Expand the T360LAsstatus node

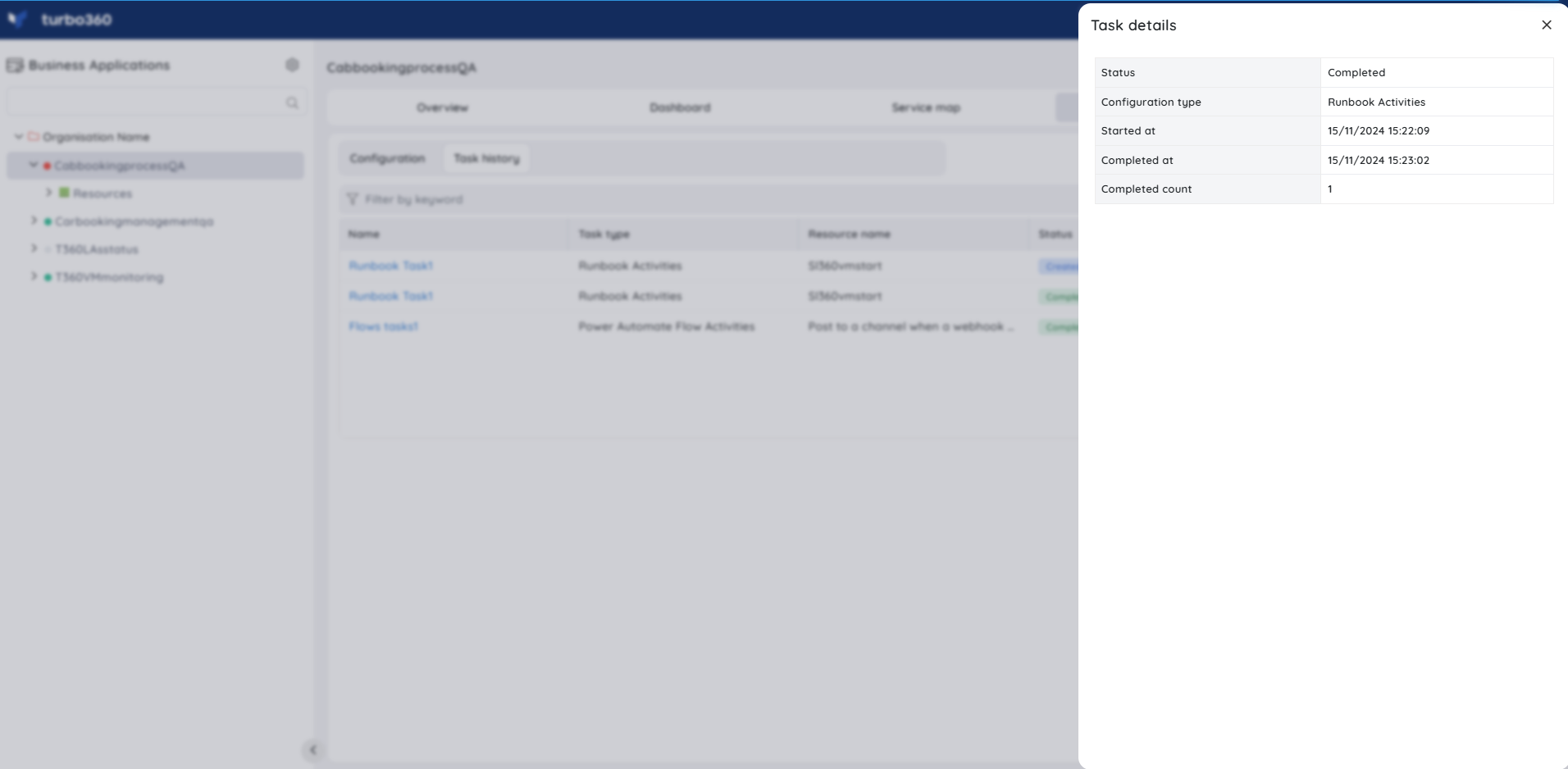(x=34, y=248)
